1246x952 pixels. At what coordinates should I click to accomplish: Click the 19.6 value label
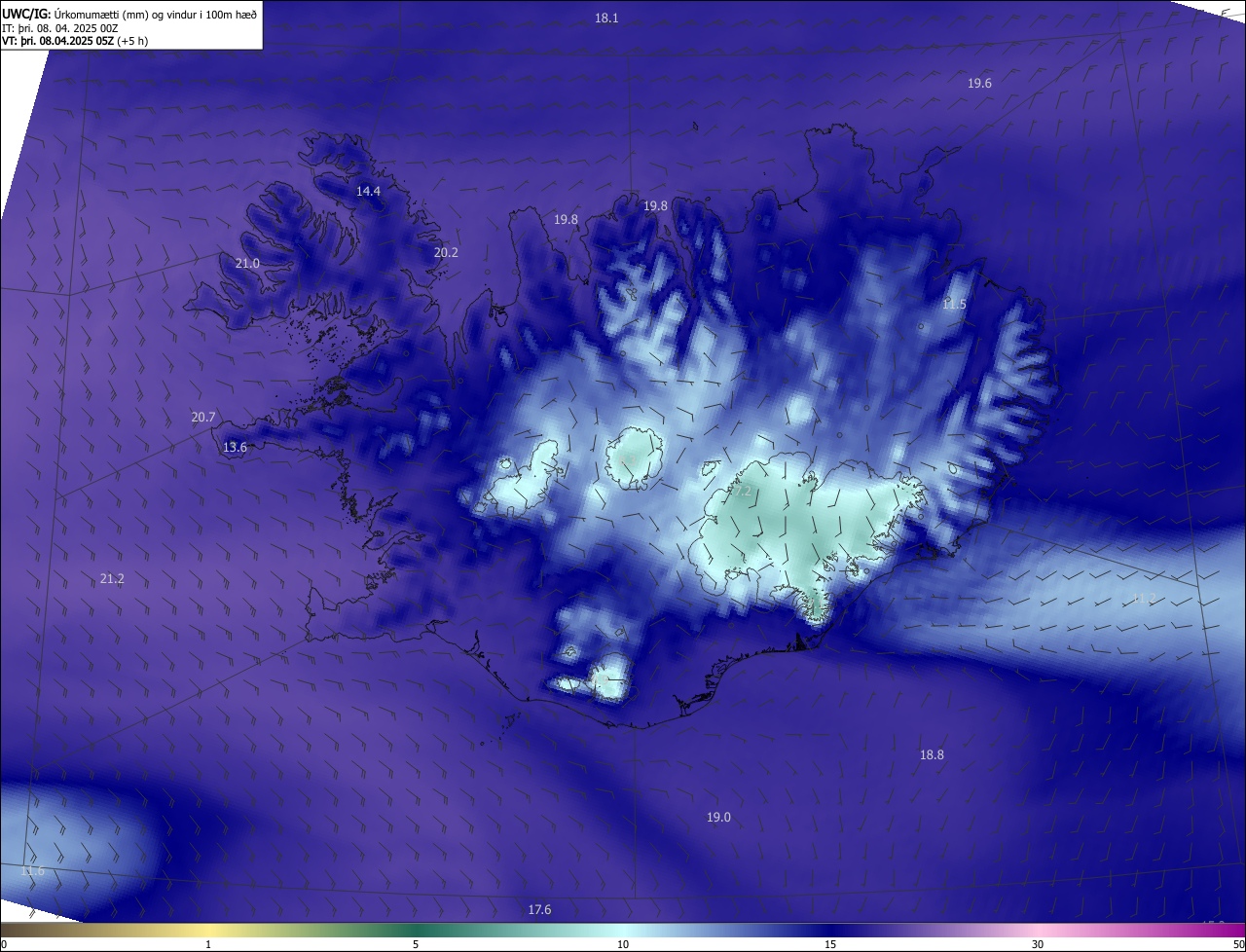[979, 84]
